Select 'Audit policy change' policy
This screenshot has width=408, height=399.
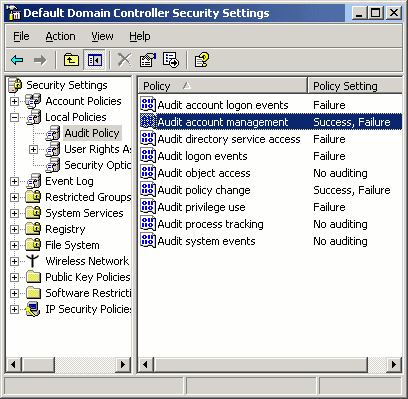point(204,190)
